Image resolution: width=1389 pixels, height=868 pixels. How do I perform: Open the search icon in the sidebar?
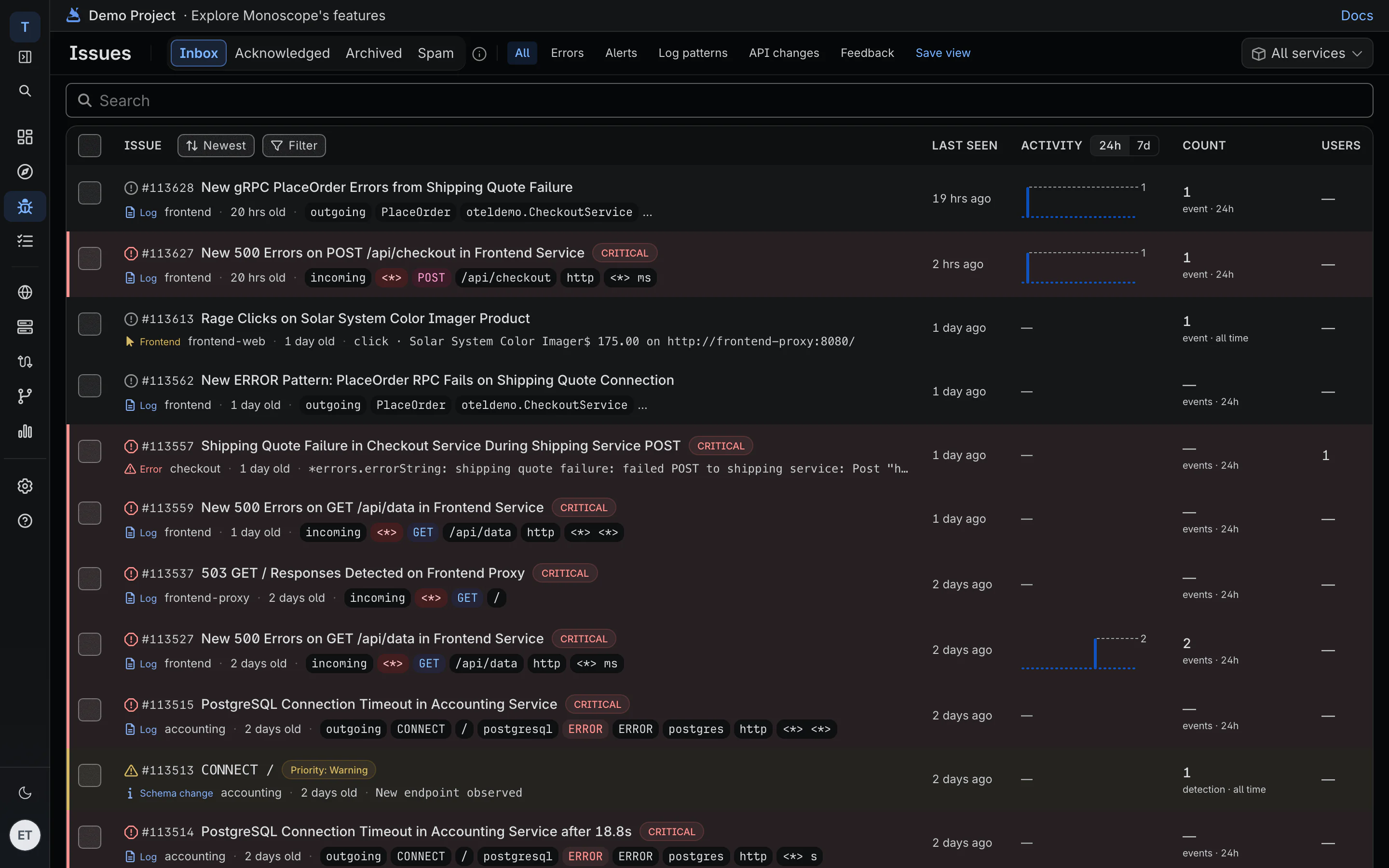tap(25, 91)
